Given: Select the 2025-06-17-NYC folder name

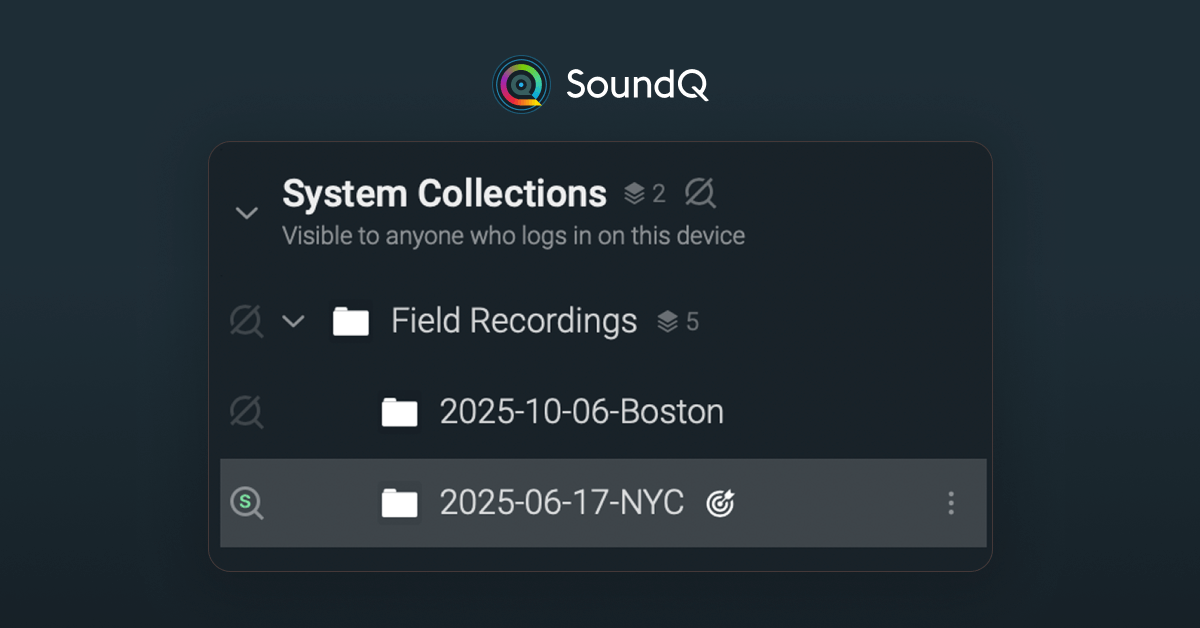Looking at the screenshot, I should (x=561, y=503).
